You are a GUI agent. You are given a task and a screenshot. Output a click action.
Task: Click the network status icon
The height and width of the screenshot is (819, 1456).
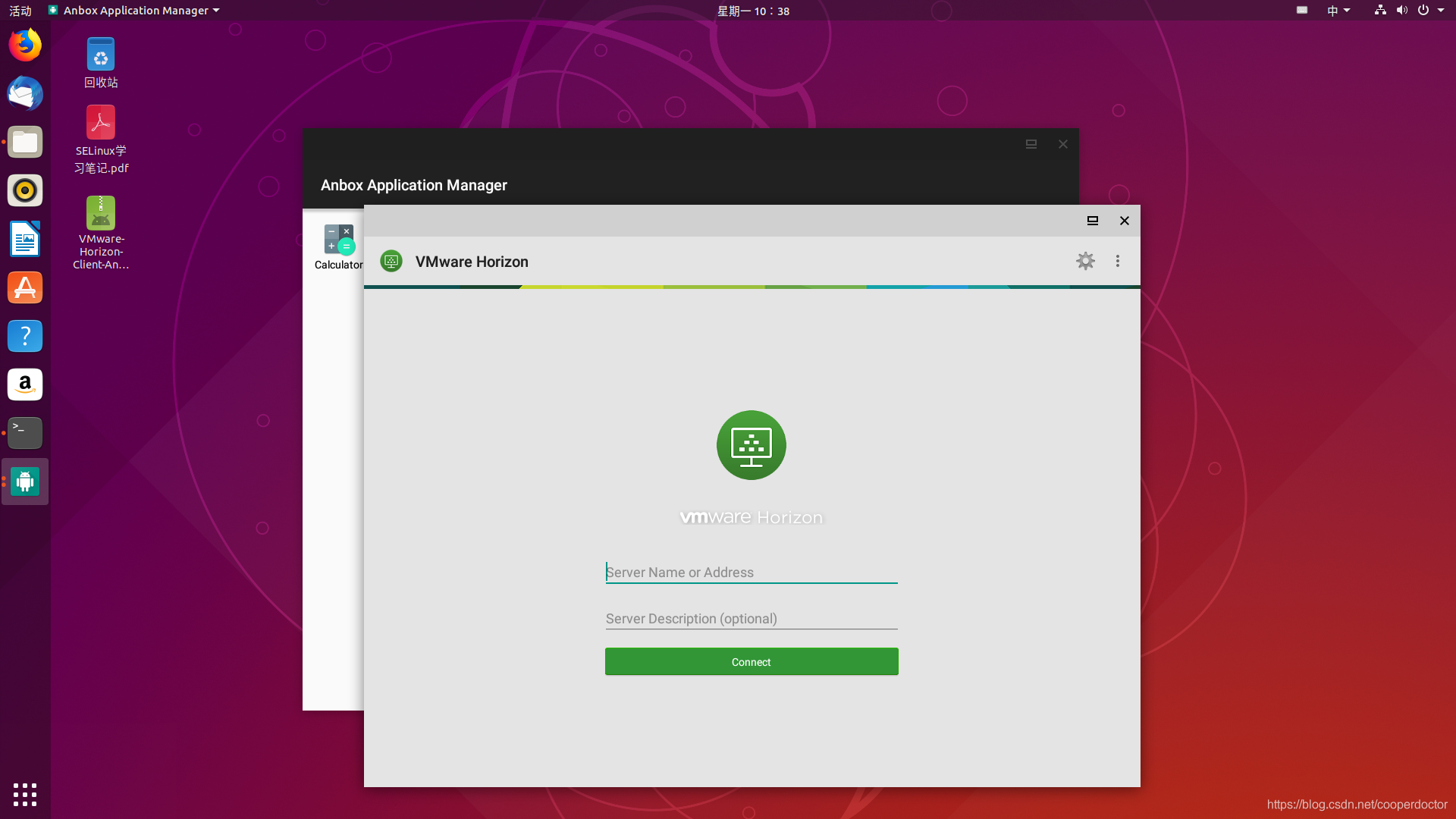1380,11
